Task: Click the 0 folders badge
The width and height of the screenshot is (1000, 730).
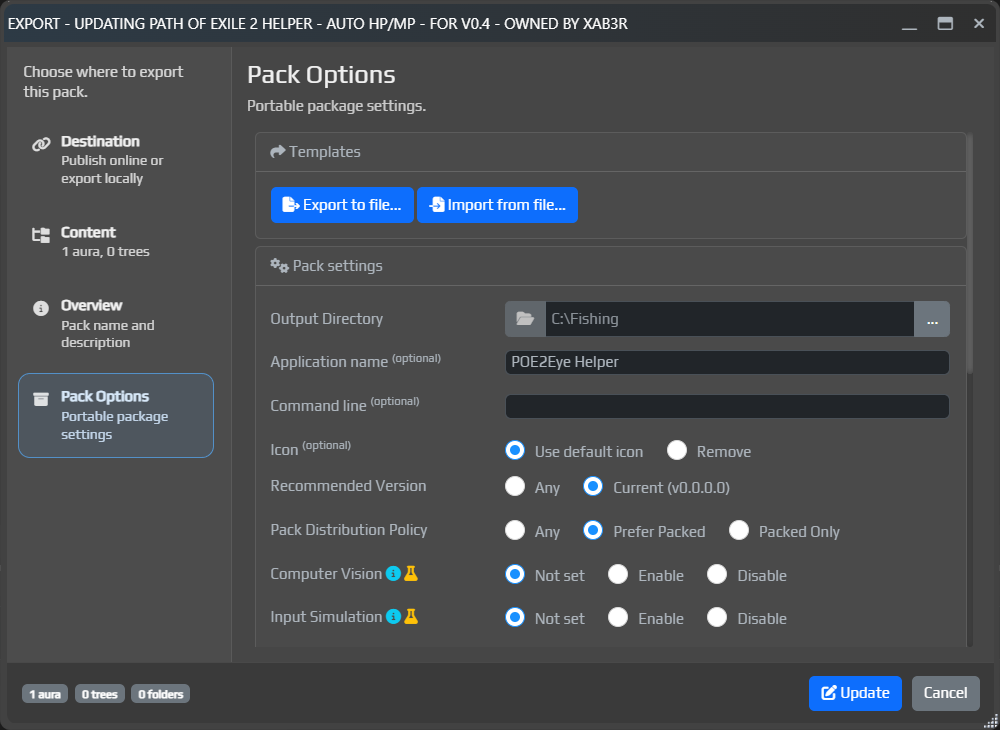Action: (159, 693)
